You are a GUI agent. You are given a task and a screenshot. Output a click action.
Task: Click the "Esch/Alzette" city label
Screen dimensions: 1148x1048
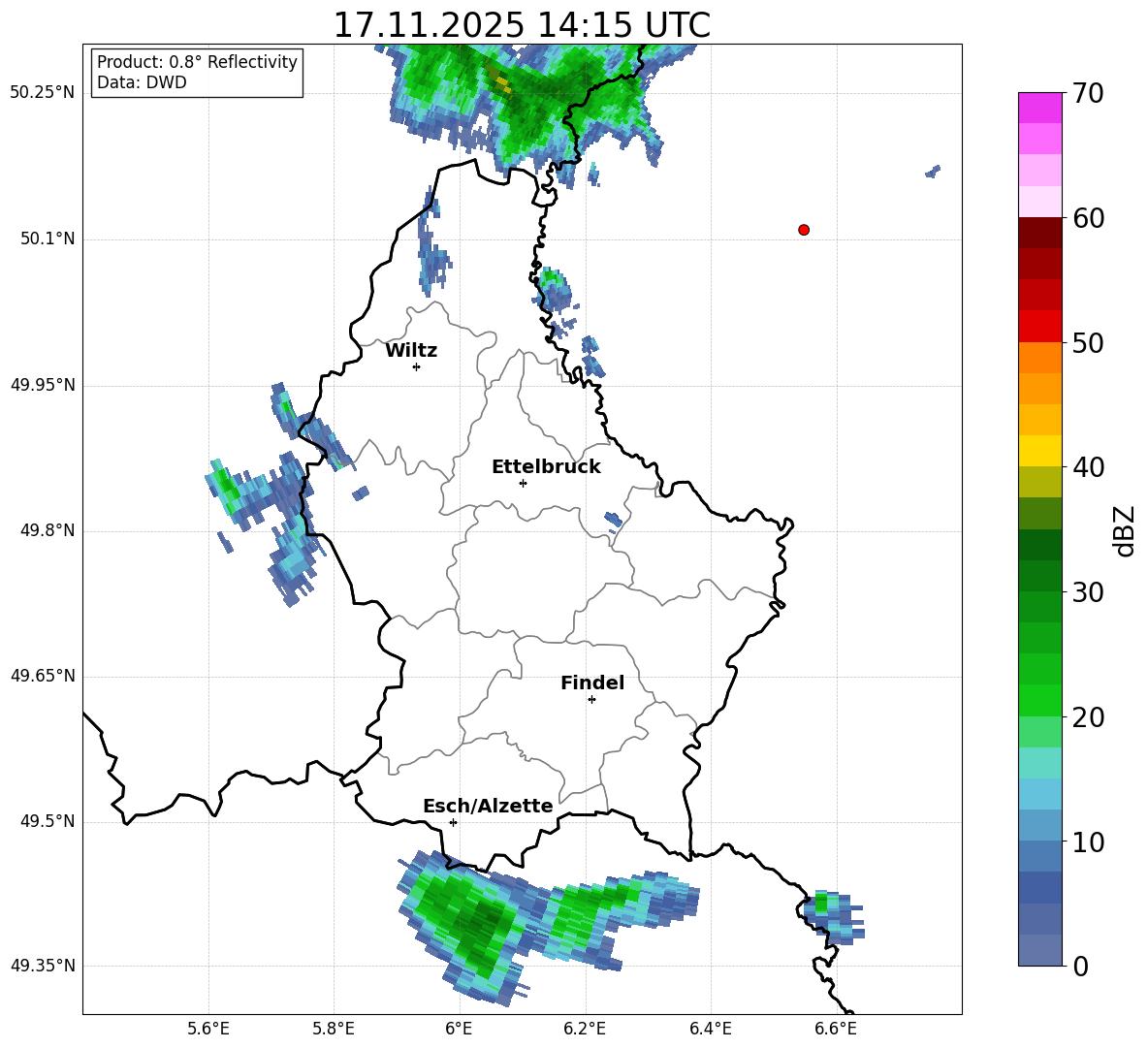488,807
